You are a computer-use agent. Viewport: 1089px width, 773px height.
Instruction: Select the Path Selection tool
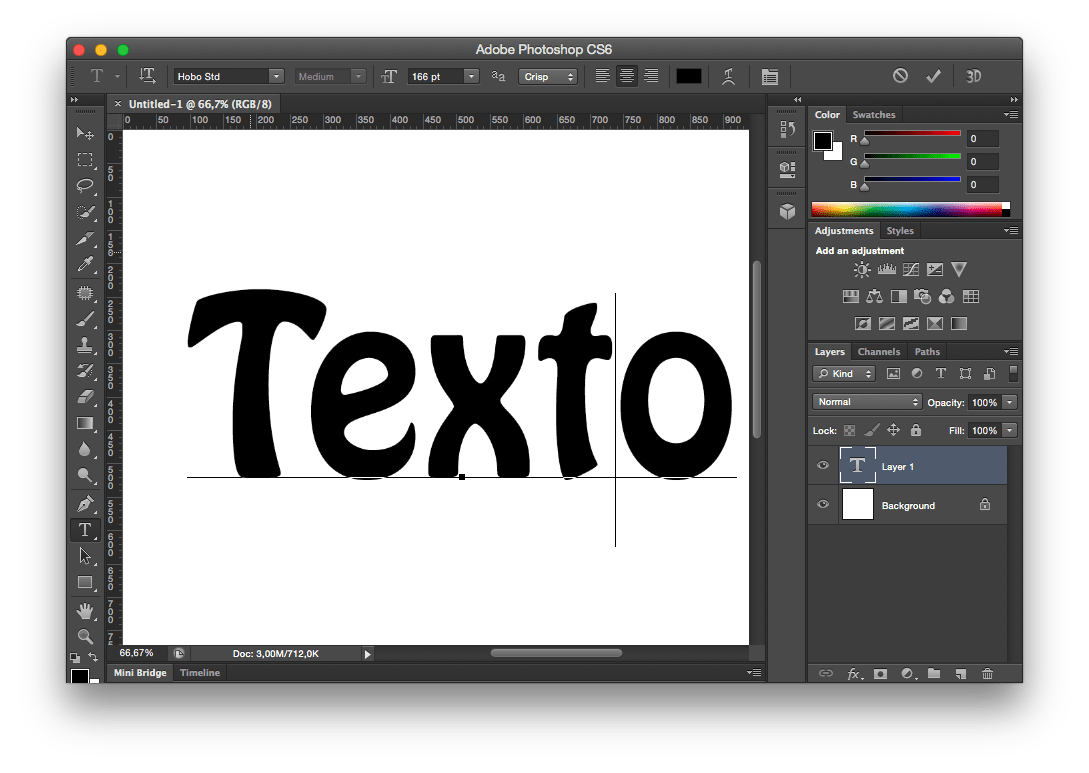[x=85, y=556]
